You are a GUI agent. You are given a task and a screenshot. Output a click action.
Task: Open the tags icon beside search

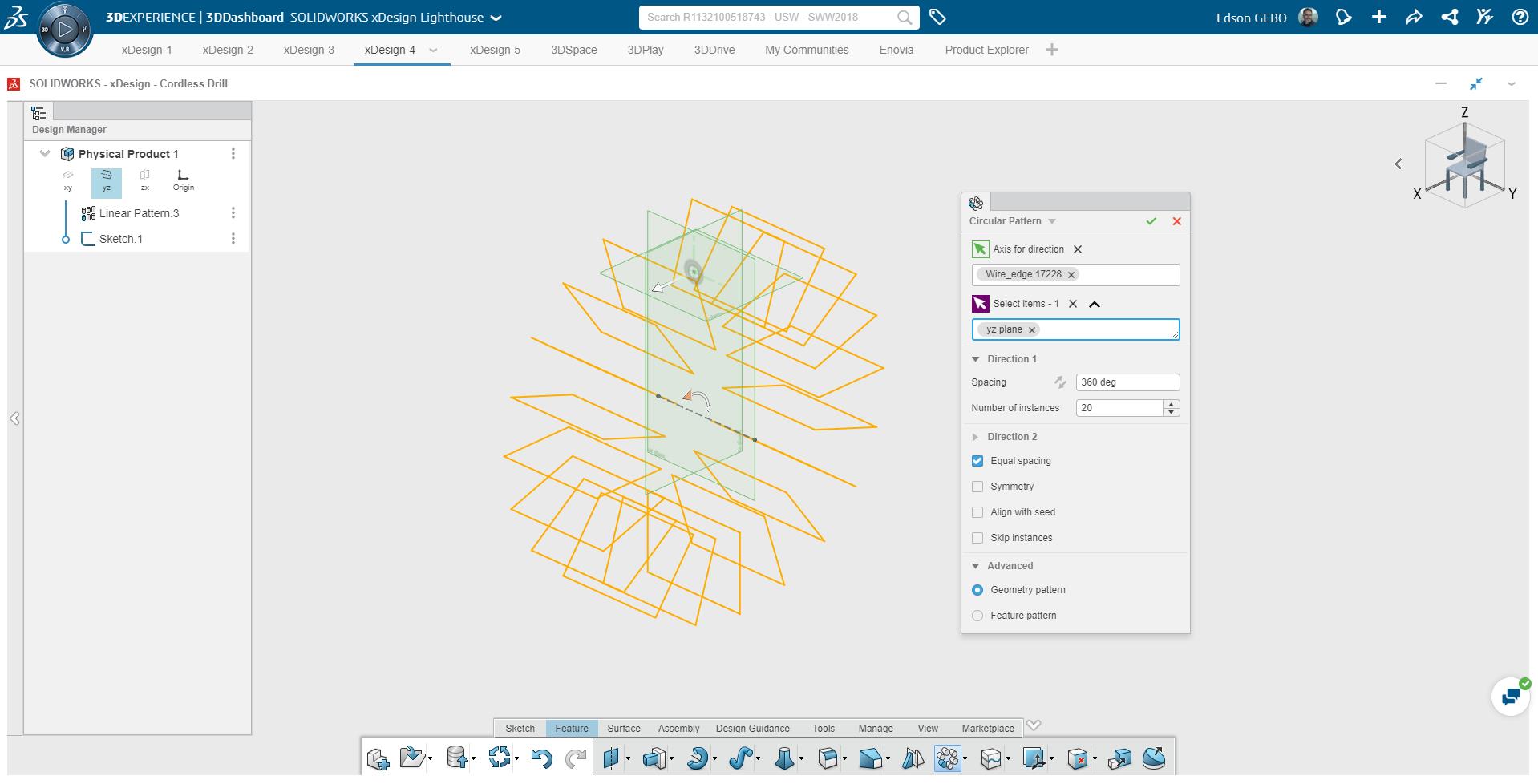click(x=937, y=17)
